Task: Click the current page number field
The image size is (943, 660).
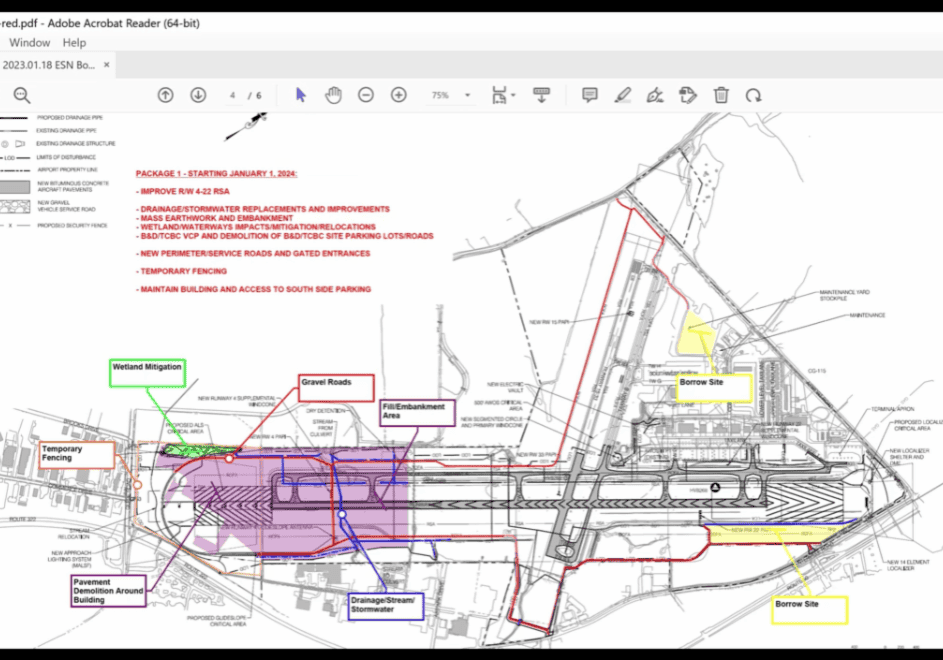Action: pos(232,95)
